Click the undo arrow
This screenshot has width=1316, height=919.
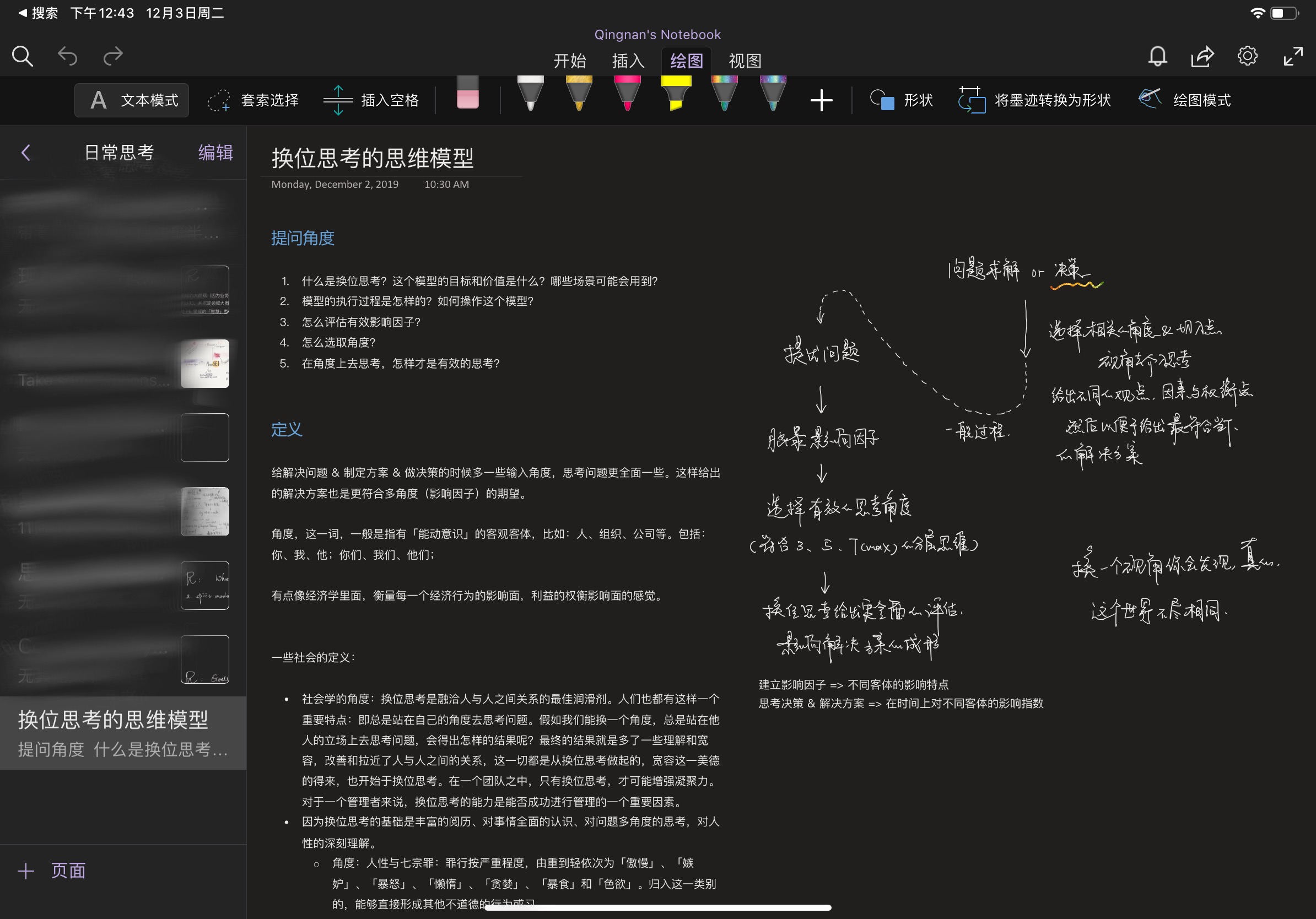68,56
